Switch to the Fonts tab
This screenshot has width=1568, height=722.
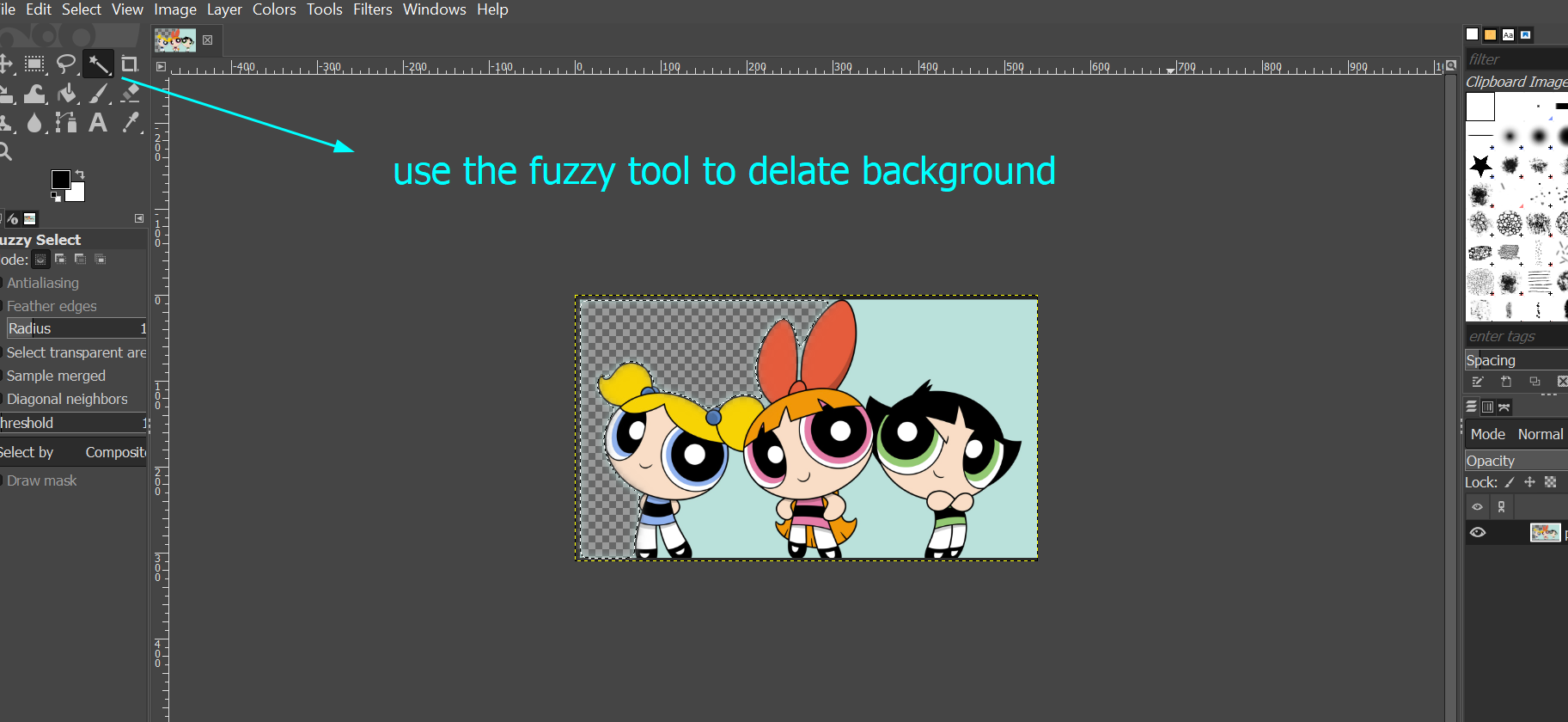1508,34
